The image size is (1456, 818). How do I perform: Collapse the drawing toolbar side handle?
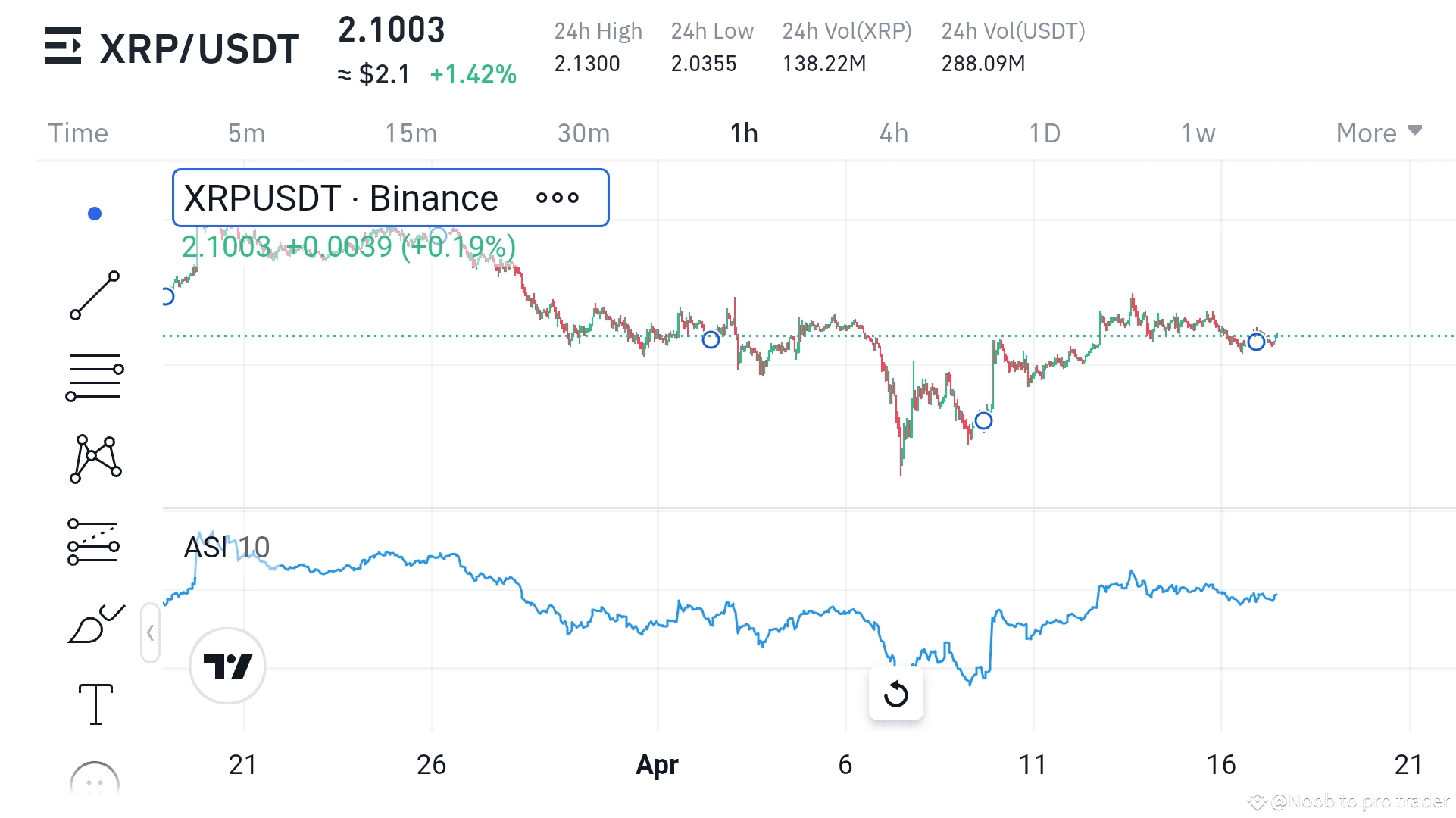coord(150,633)
